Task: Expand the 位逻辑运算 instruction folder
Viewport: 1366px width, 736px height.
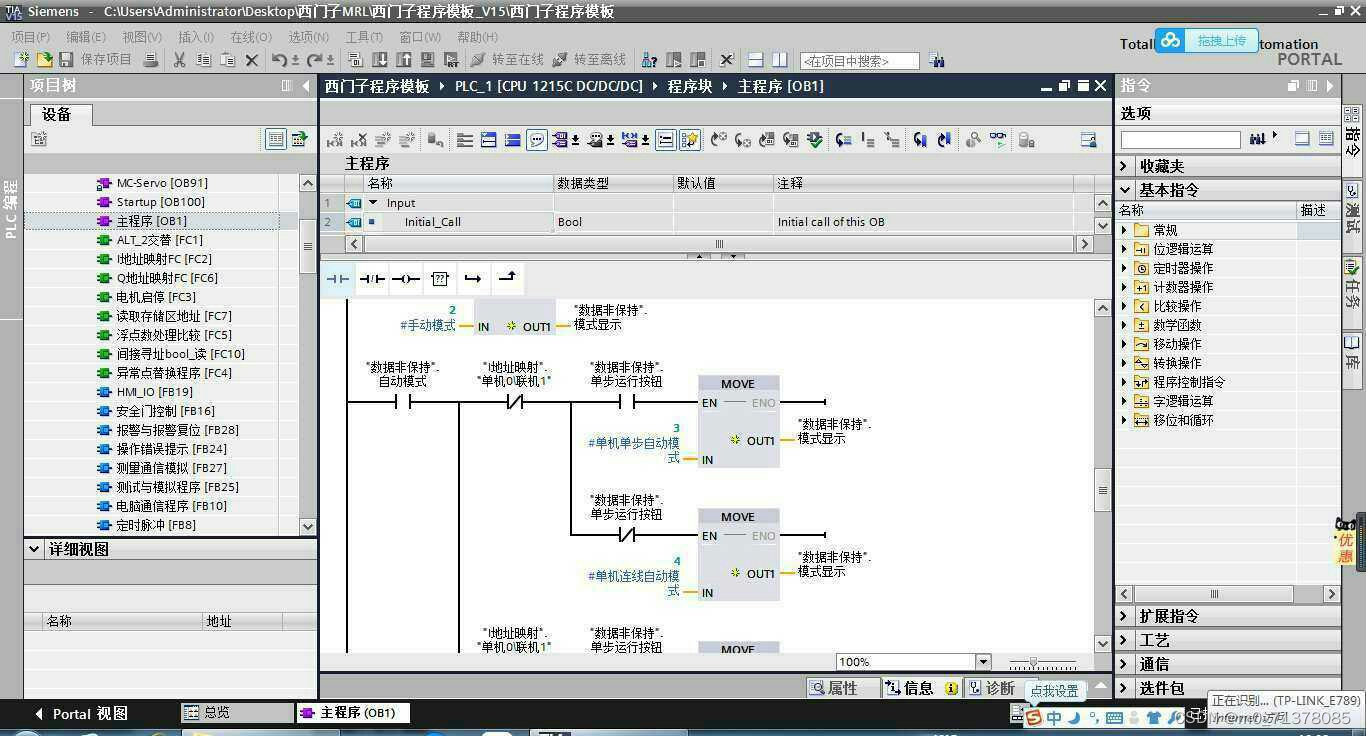Action: [x=1124, y=249]
